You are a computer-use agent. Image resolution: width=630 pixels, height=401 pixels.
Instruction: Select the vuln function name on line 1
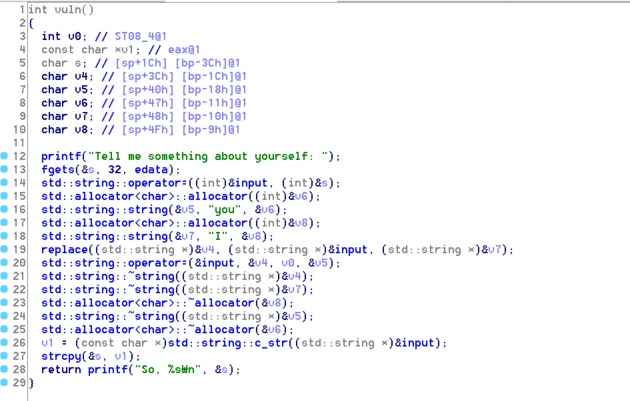[68, 9]
